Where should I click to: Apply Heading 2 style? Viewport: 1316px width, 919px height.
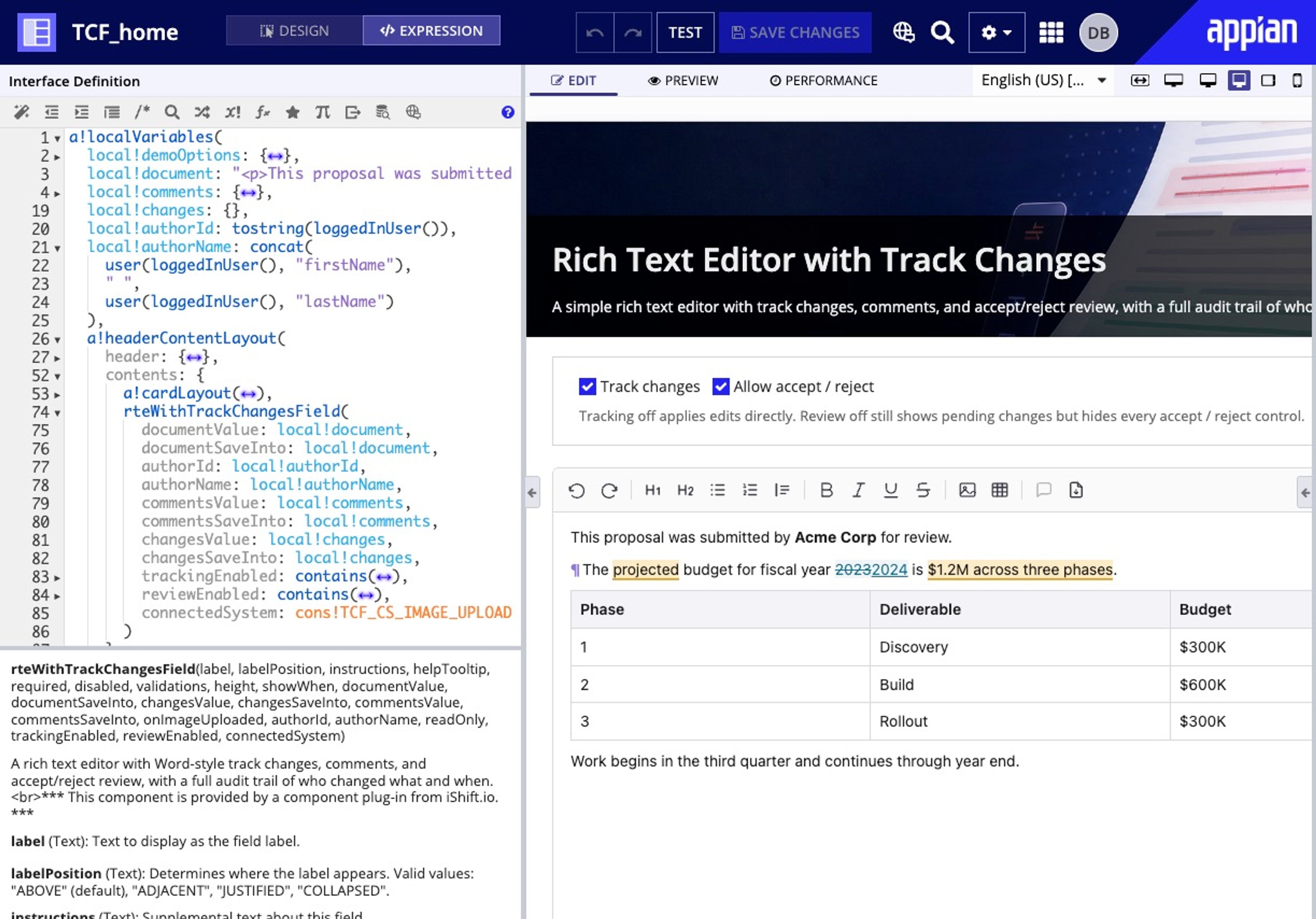tap(685, 490)
